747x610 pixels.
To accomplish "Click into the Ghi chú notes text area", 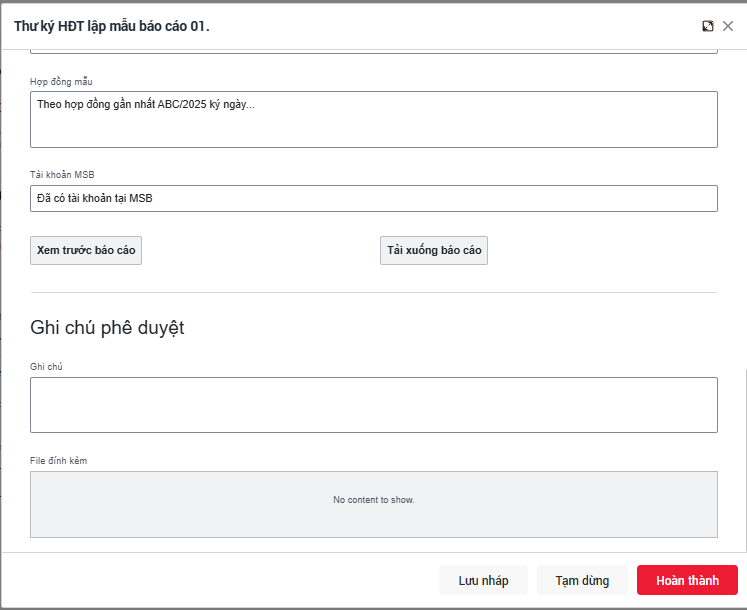I will (373, 405).
